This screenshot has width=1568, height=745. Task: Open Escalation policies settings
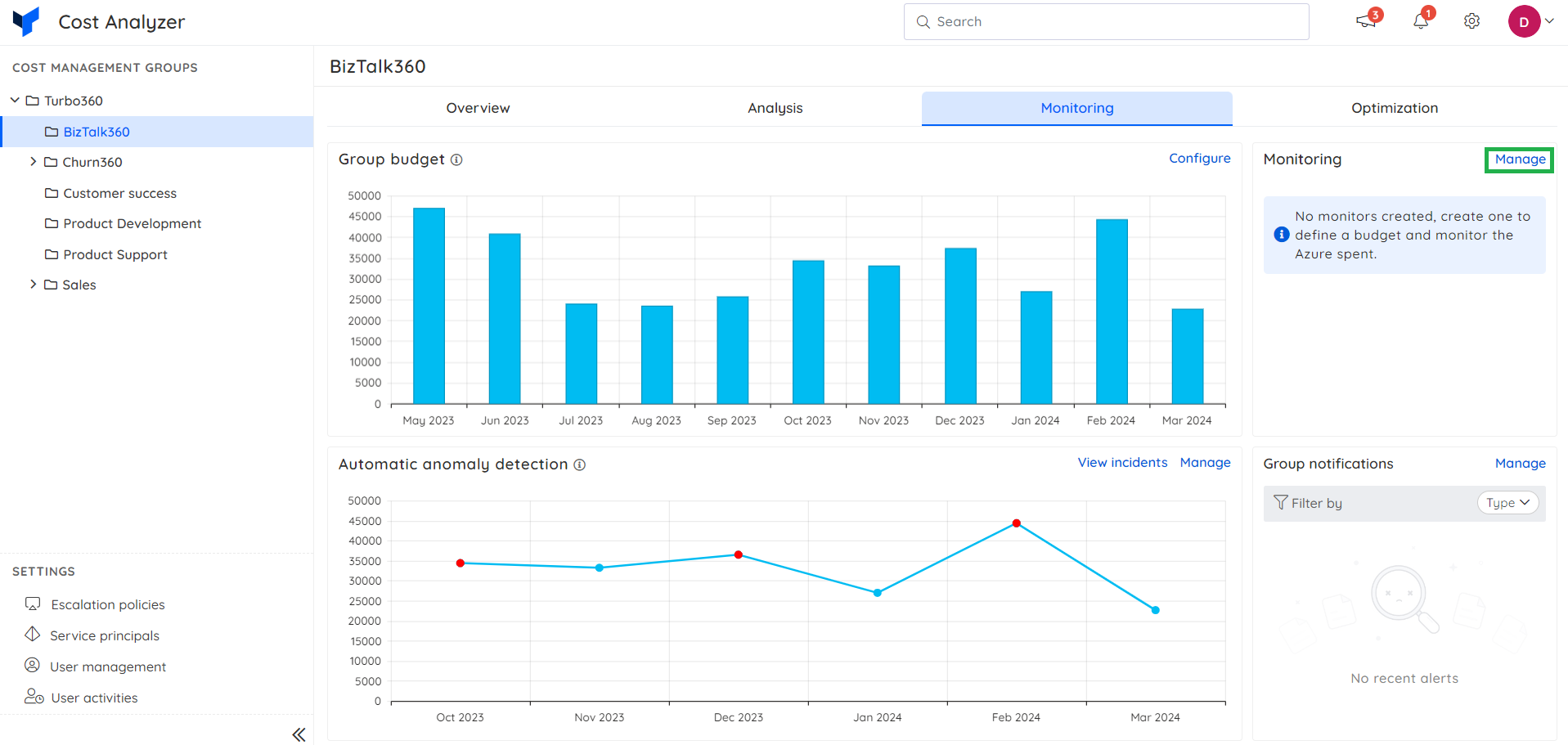[x=107, y=604]
